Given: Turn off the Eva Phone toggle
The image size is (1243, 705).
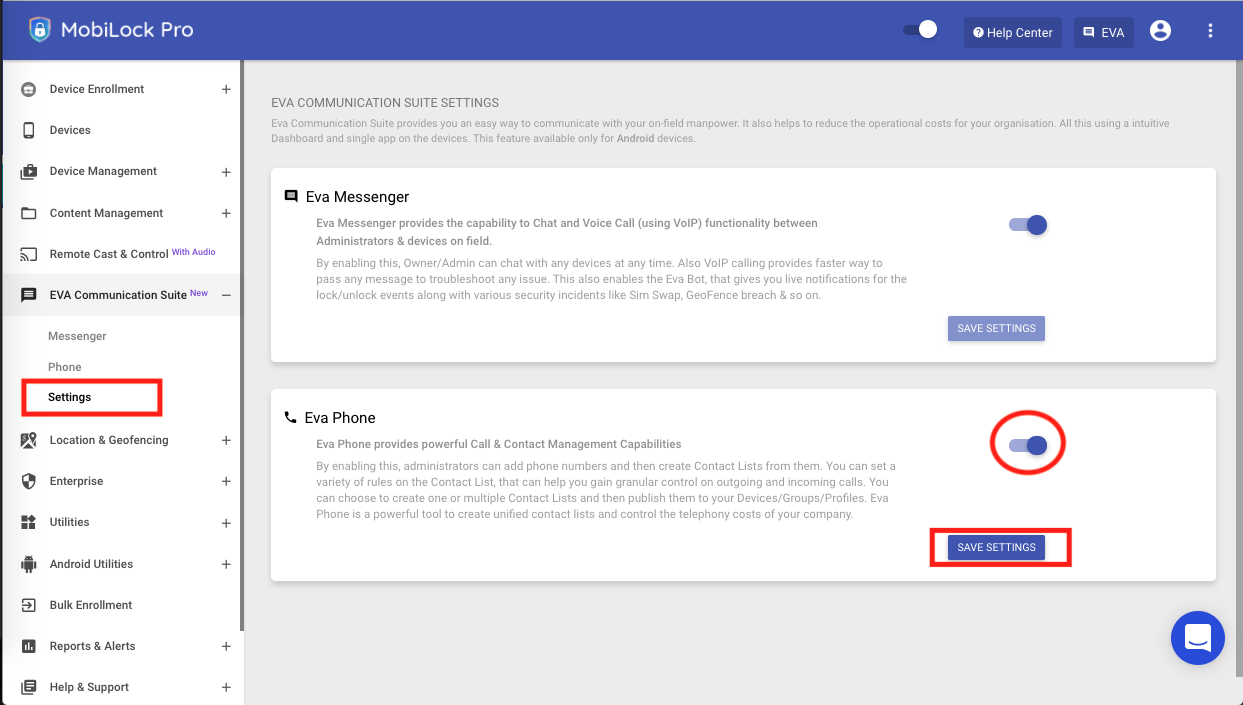Looking at the screenshot, I should 1028,445.
